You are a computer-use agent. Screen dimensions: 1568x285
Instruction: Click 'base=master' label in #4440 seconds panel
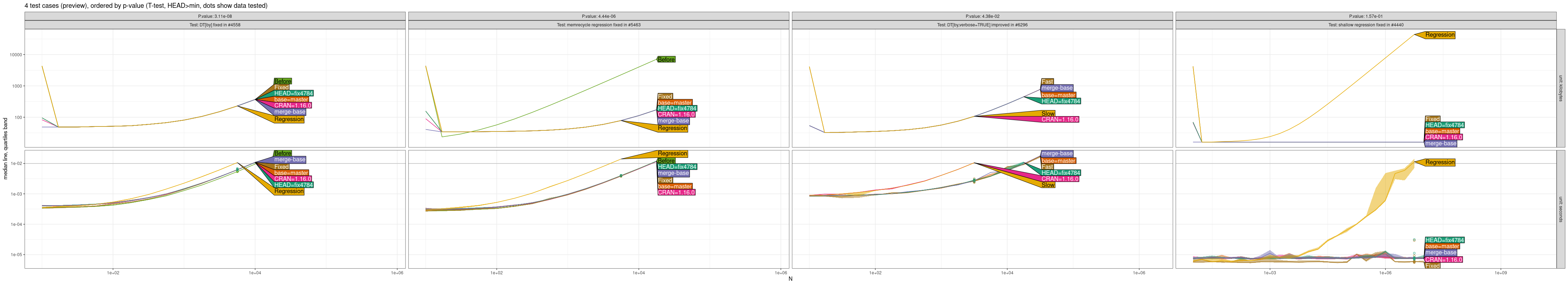click(x=1442, y=247)
